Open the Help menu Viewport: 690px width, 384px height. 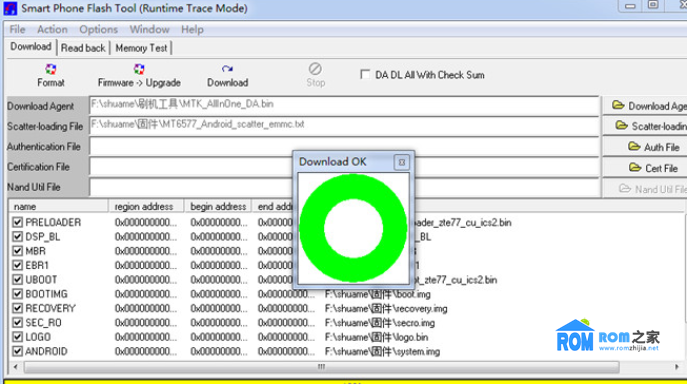(192, 29)
